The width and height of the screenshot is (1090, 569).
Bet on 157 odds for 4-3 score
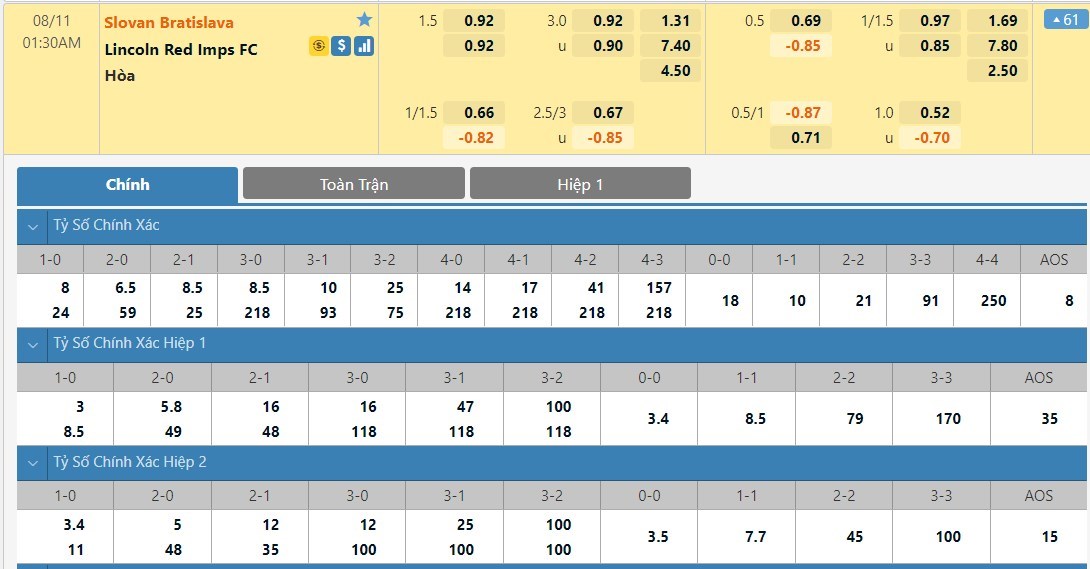(659, 288)
